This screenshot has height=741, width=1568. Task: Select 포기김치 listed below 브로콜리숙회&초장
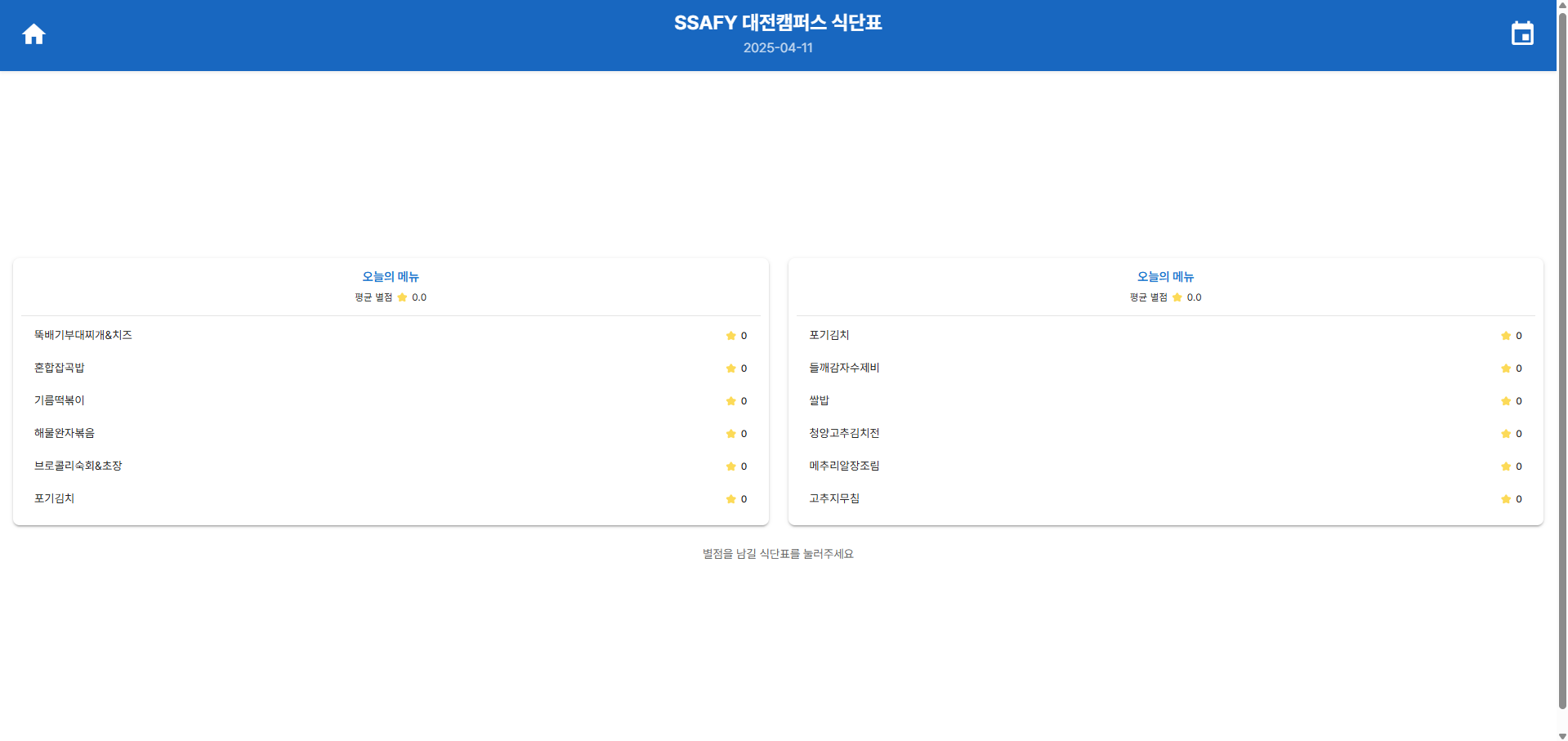click(55, 498)
